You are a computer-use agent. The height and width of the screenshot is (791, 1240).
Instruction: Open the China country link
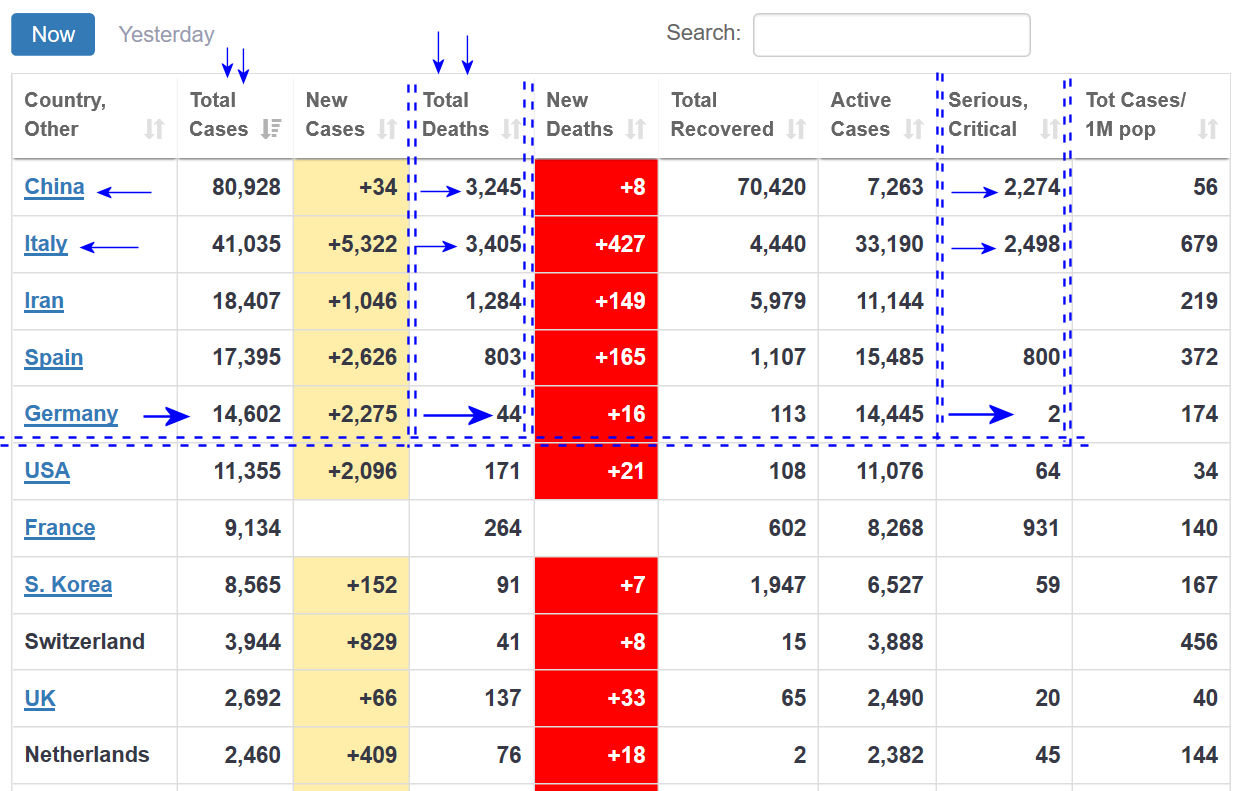coord(54,187)
